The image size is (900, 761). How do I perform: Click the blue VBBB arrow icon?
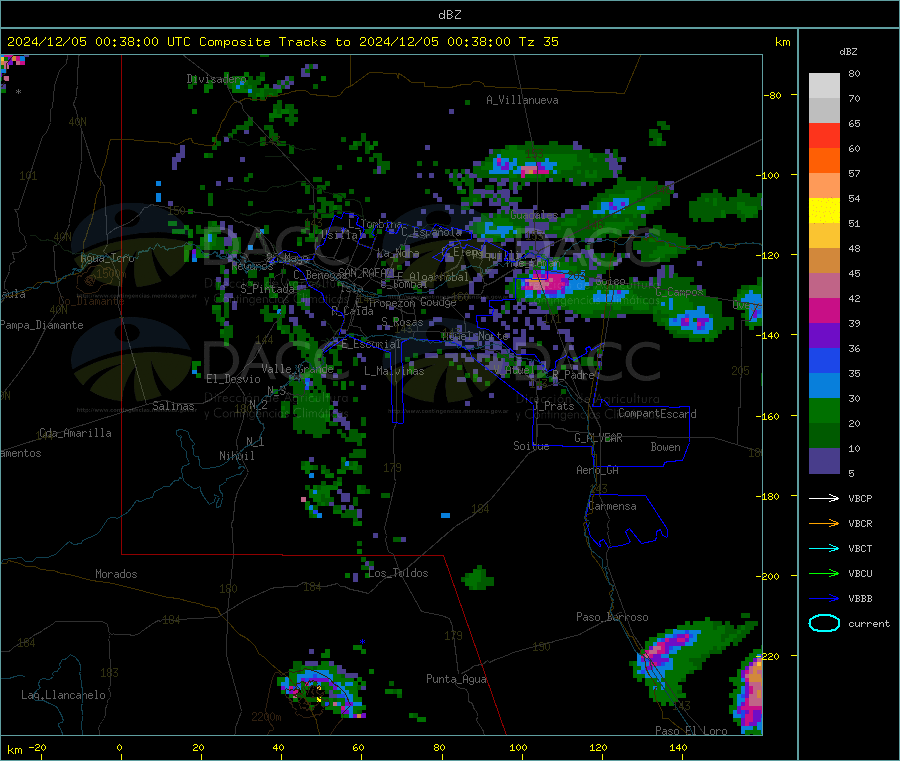pos(824,598)
